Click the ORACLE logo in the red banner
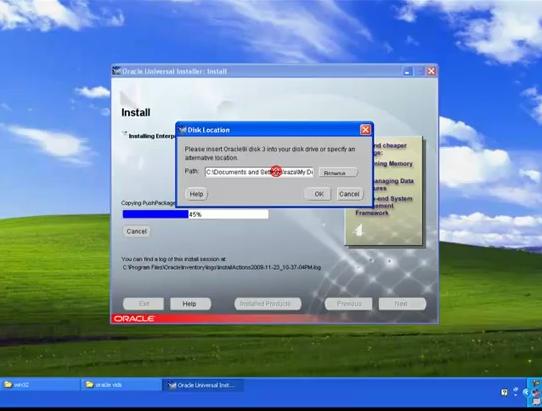 point(134,318)
